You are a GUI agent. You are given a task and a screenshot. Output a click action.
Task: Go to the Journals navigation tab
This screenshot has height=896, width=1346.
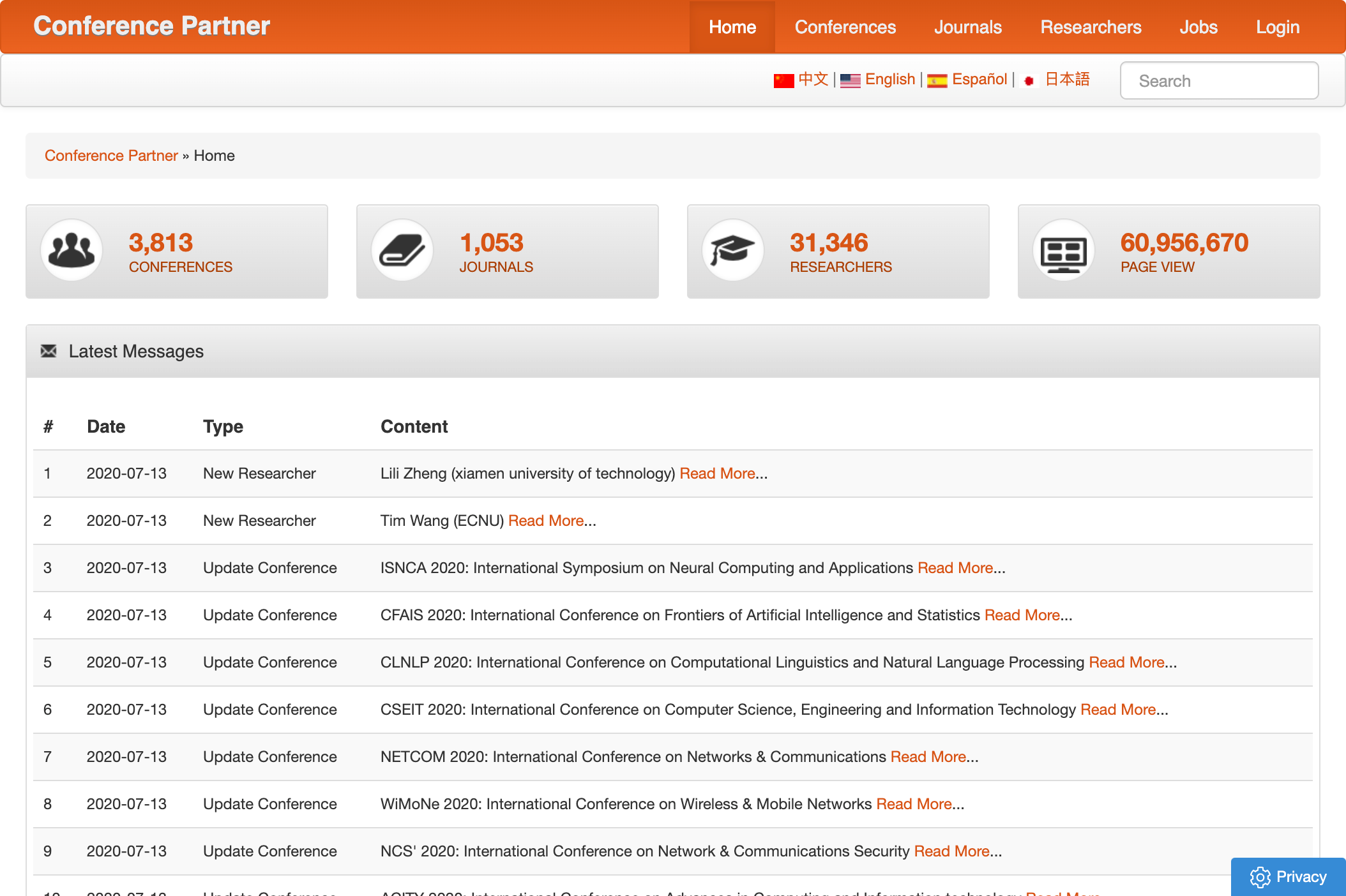coord(967,27)
